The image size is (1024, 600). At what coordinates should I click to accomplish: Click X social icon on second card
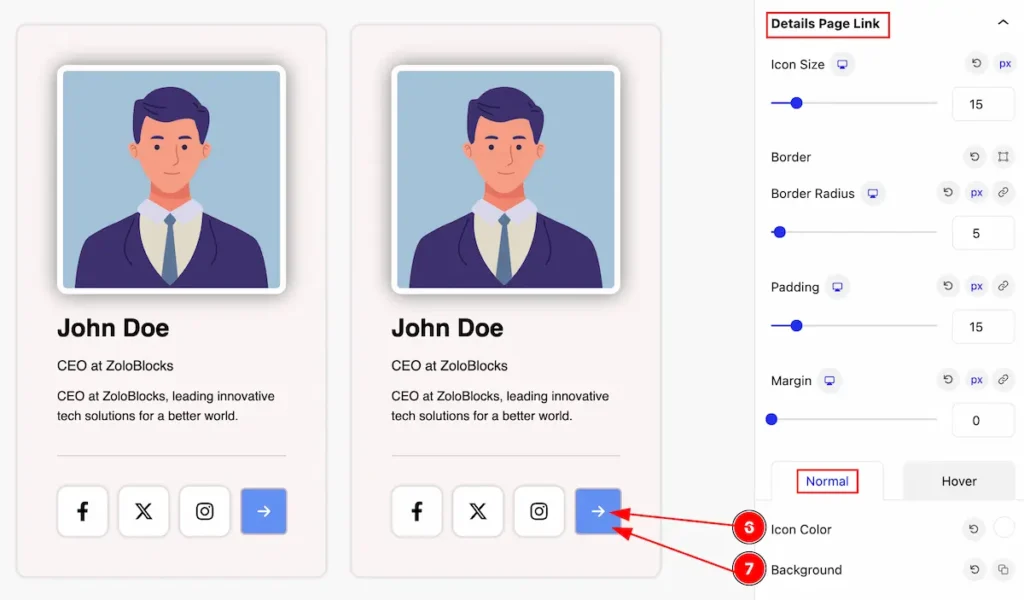(x=478, y=511)
